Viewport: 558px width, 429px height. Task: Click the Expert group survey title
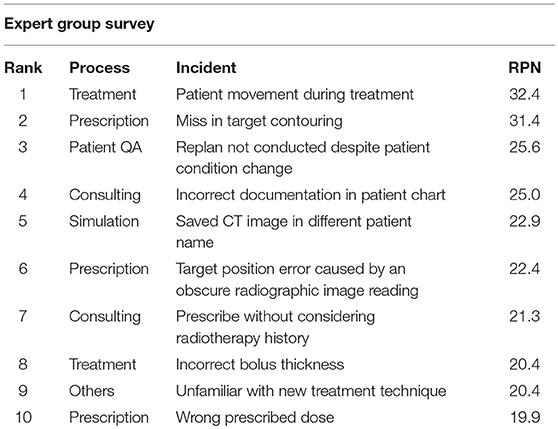(79, 25)
